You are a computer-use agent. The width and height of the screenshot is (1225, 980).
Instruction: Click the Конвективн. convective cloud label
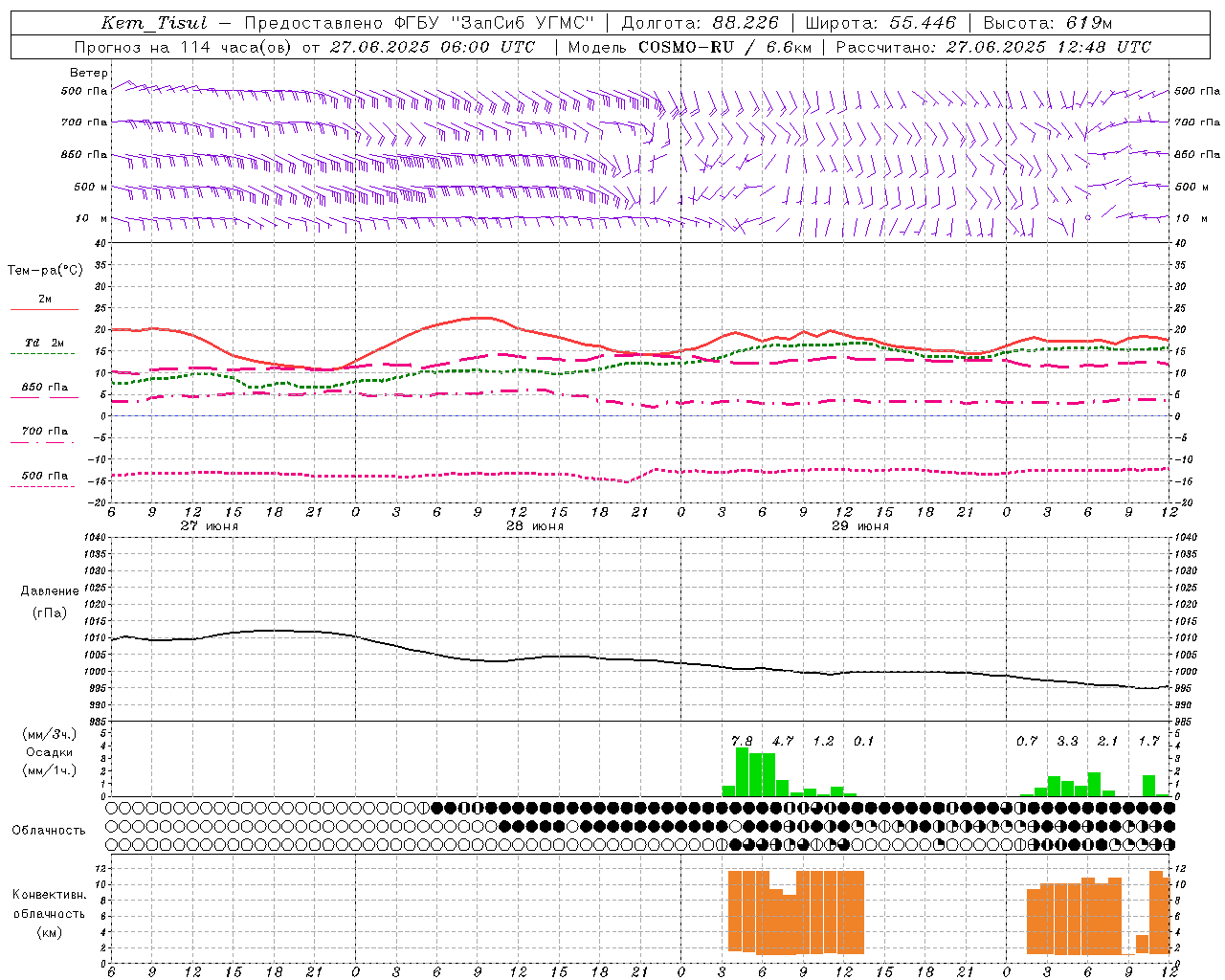coord(50,895)
